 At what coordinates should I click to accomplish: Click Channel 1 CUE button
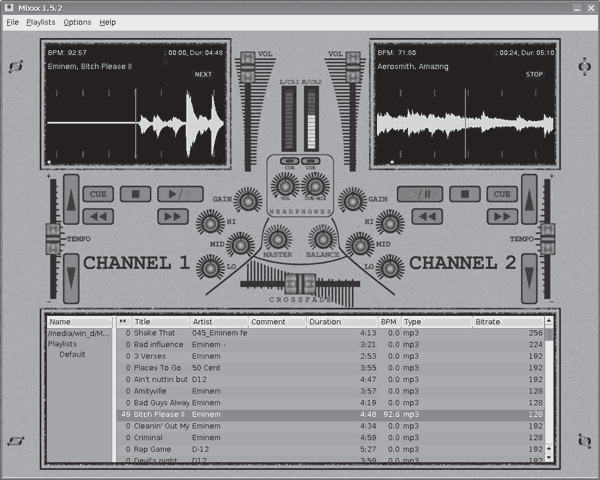coord(97,194)
